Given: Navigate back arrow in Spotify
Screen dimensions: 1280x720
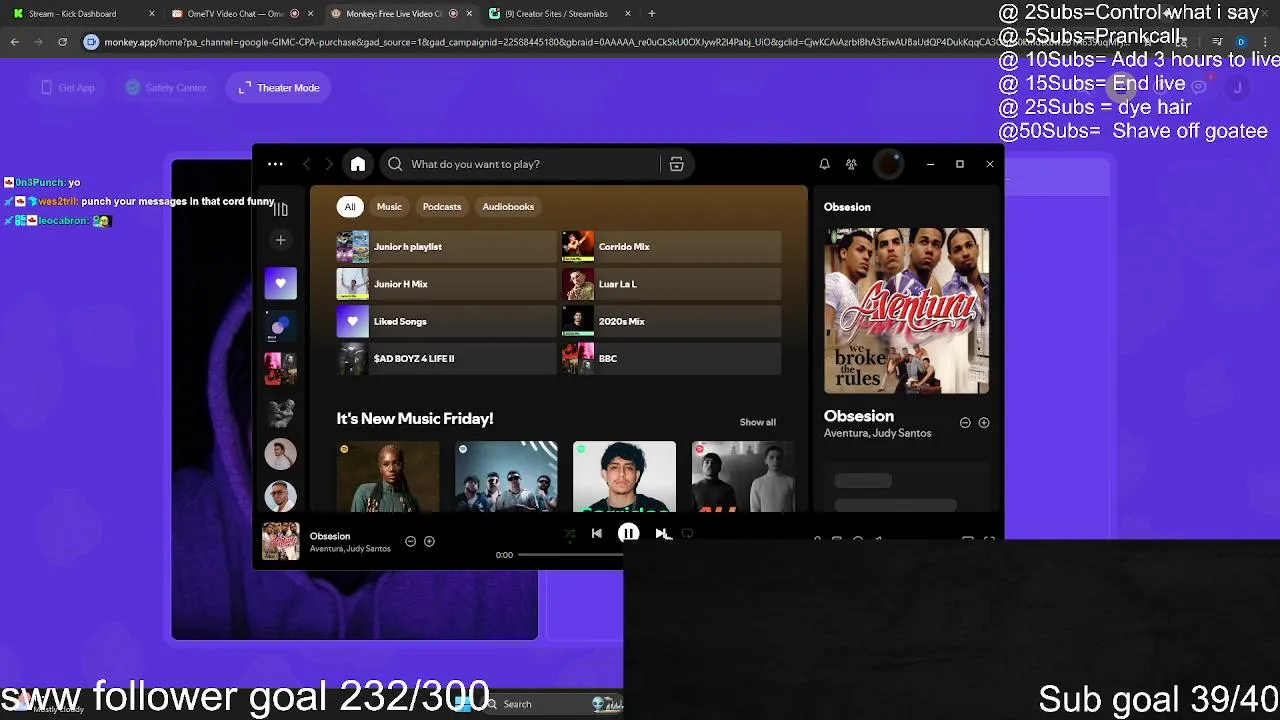Looking at the screenshot, I should click(x=307, y=164).
